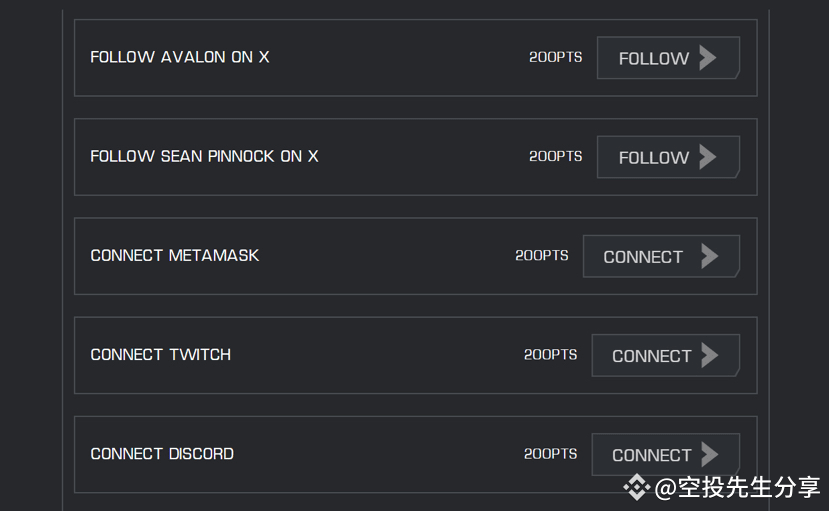Click the arrow icon on Twitch Connect button
Screen dimensions: 829x511
pos(710,355)
